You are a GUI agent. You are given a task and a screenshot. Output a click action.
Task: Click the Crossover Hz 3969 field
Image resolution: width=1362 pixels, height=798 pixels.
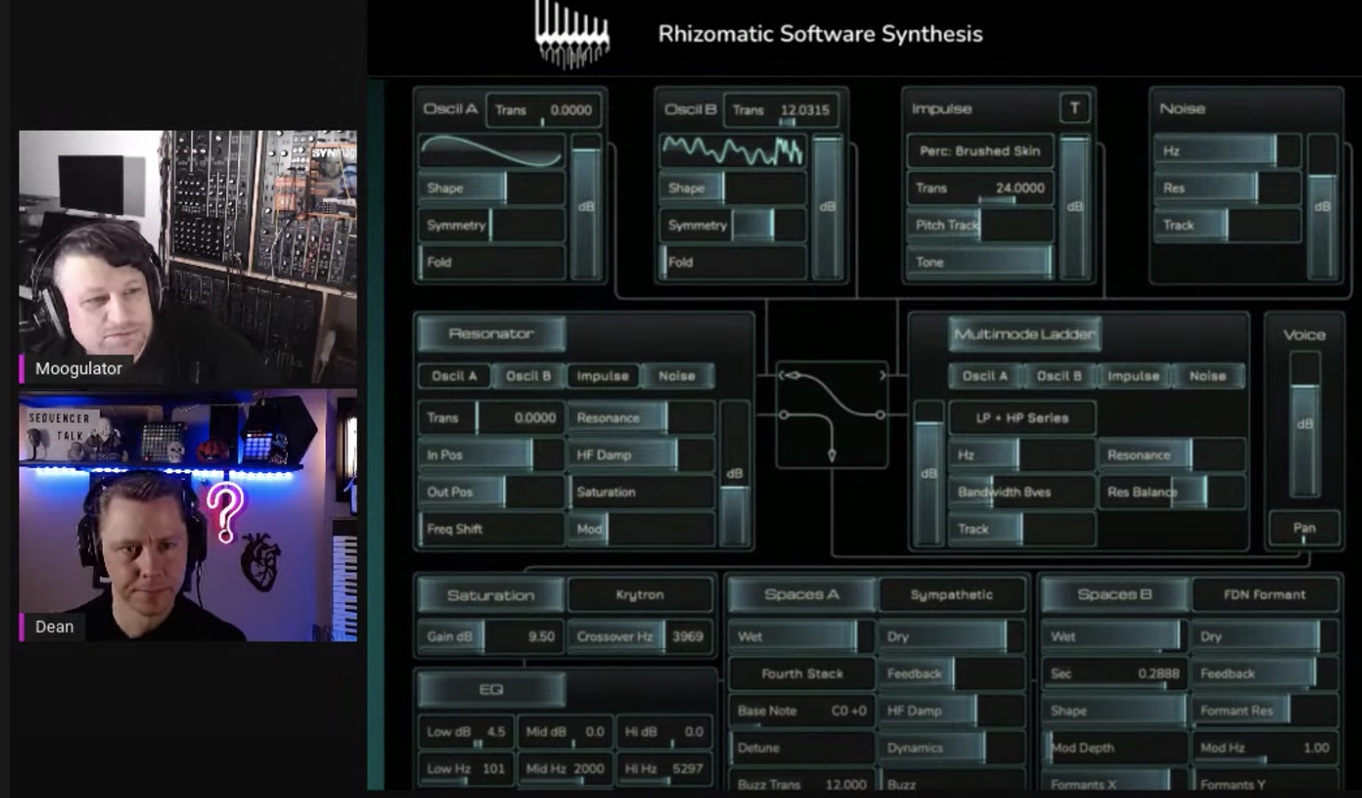coord(640,636)
